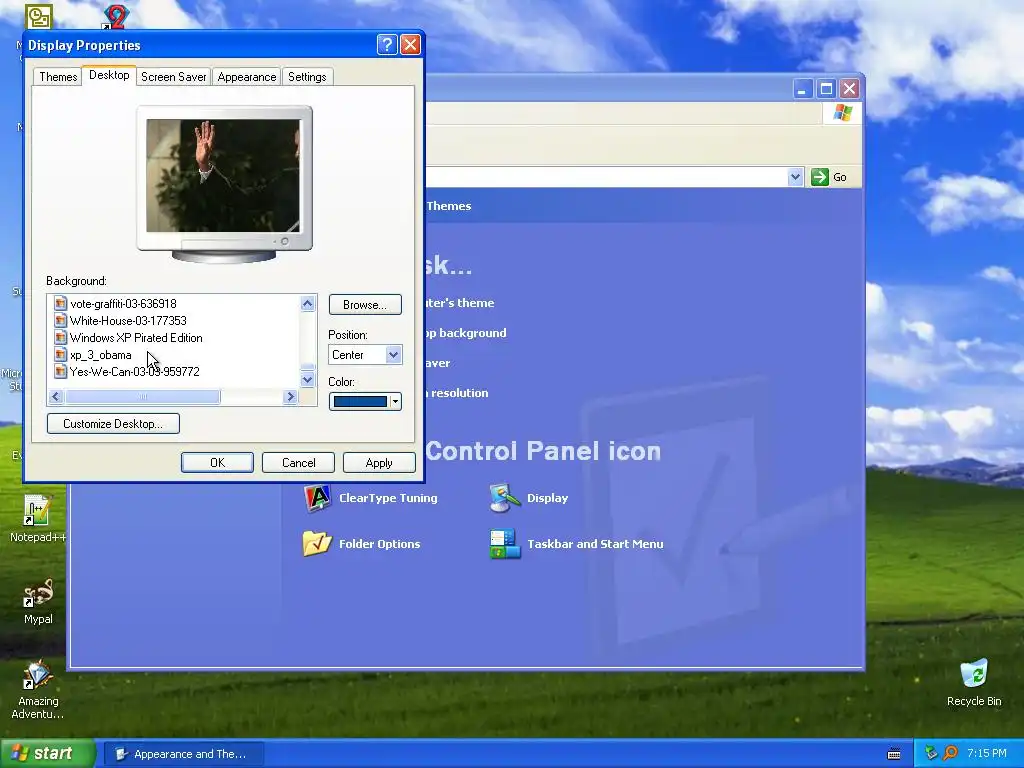Click the Appearance and The... taskbar button
The height and width of the screenshot is (768, 1024).
(185, 754)
